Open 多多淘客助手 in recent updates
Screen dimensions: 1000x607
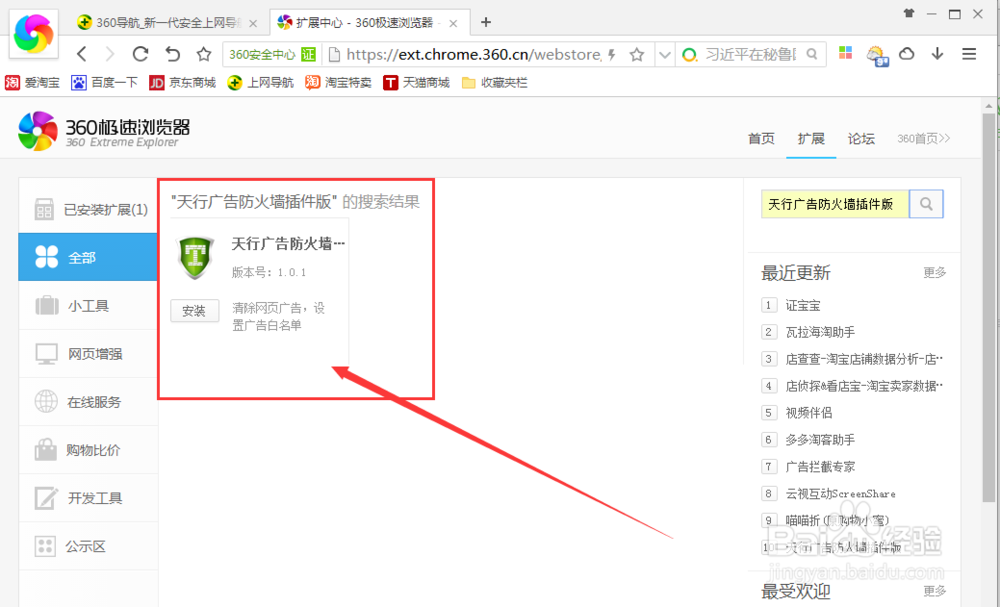coord(820,439)
